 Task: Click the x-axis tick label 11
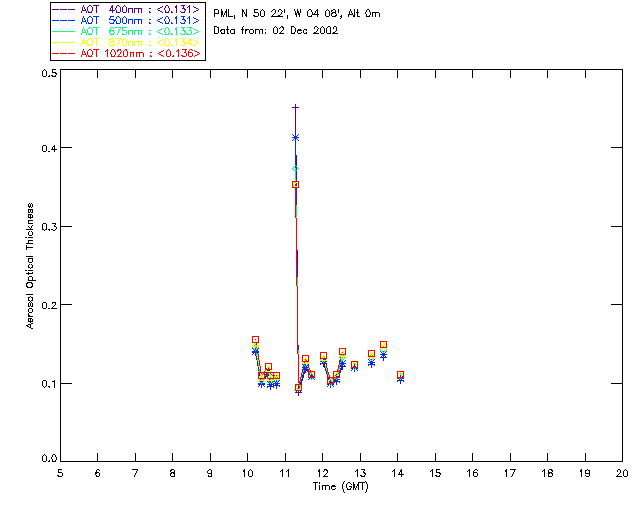(x=285, y=473)
